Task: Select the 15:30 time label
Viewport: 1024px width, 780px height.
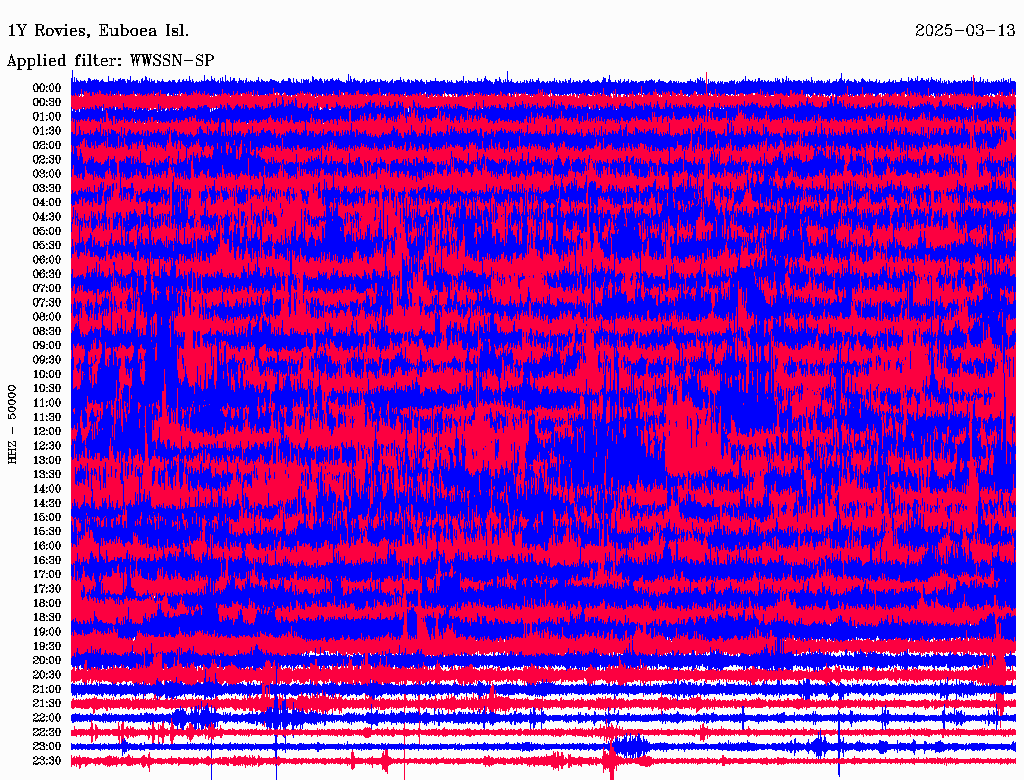Action: coord(47,532)
